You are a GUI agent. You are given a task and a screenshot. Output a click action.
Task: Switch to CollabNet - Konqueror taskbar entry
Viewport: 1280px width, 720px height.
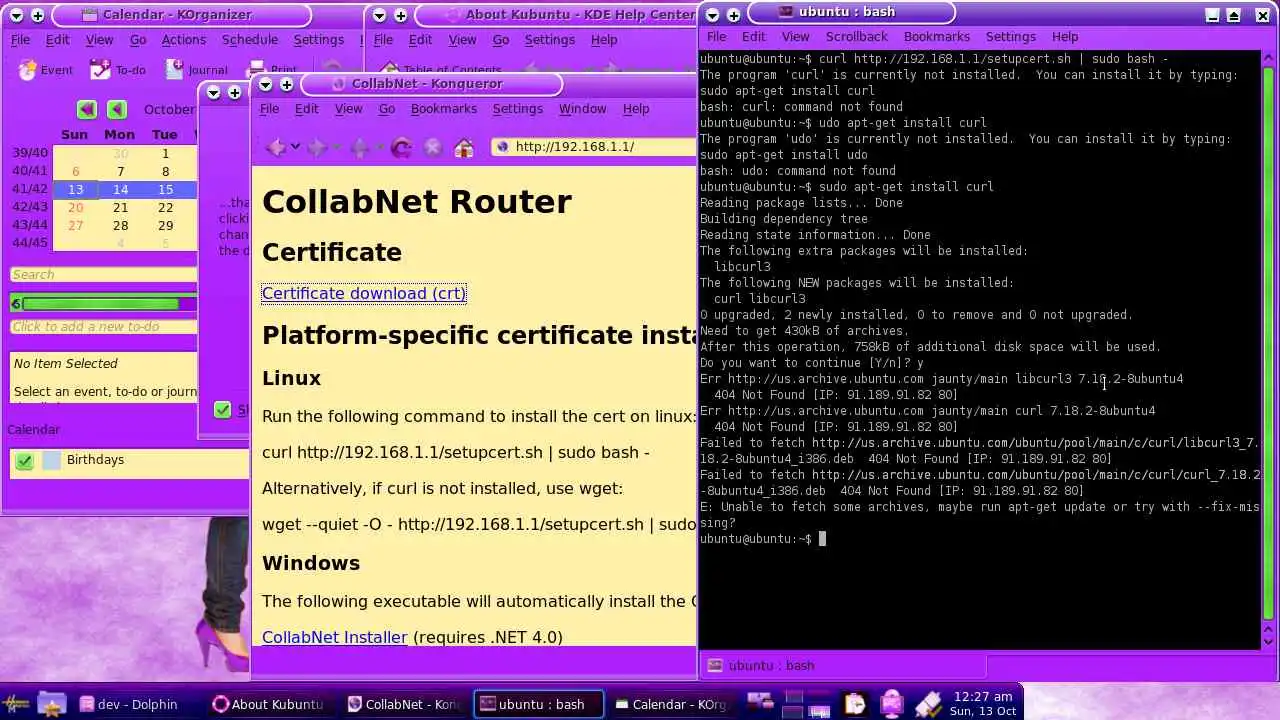404,704
